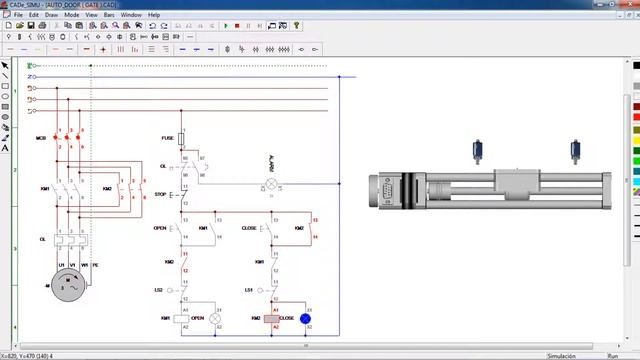This screenshot has width=640, height=360.
Task: Select the ellipse outline tool
Action: pos(5,96)
